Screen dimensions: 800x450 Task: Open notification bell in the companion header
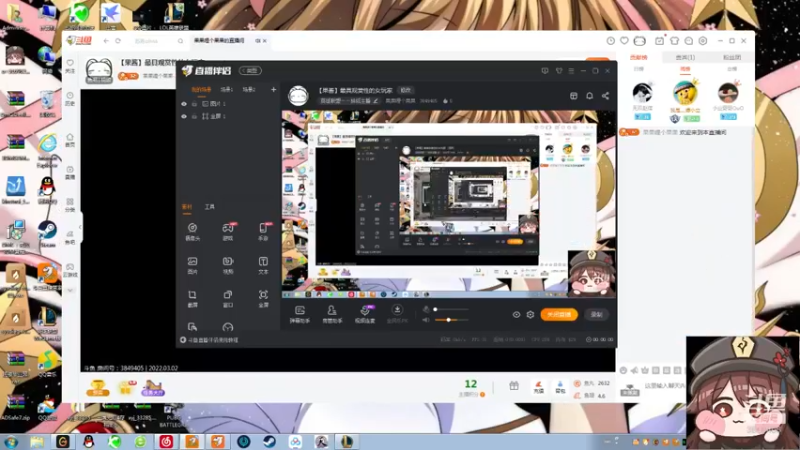[589, 96]
